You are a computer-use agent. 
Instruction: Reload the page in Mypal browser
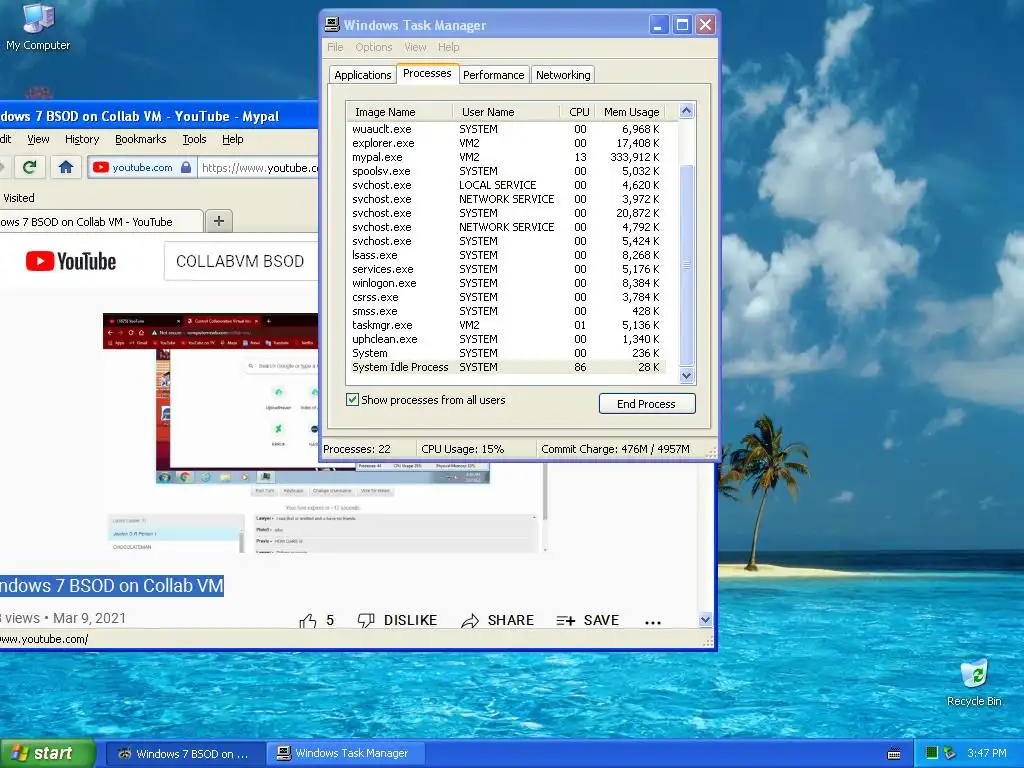29,167
